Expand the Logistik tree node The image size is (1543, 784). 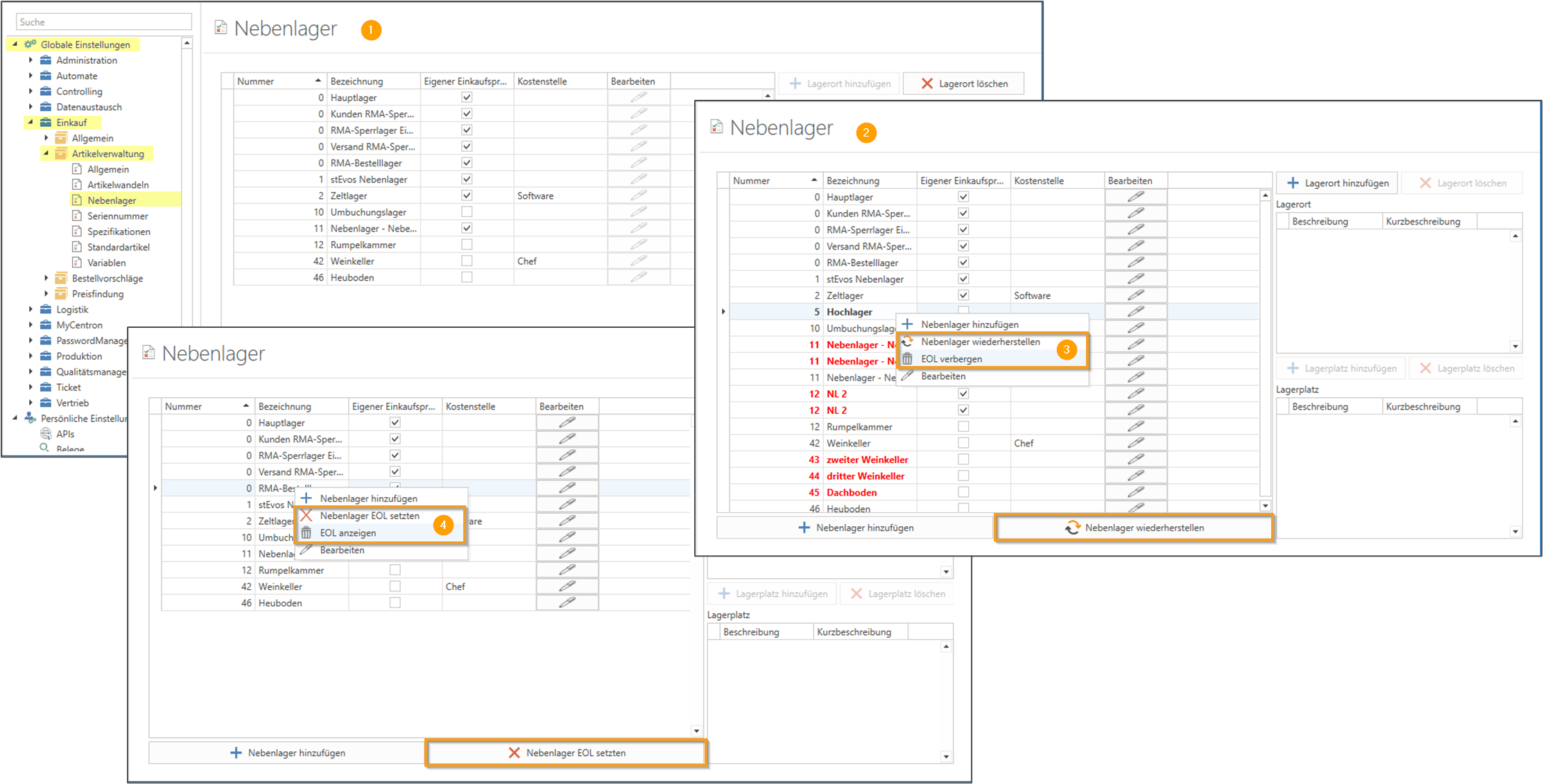point(31,309)
